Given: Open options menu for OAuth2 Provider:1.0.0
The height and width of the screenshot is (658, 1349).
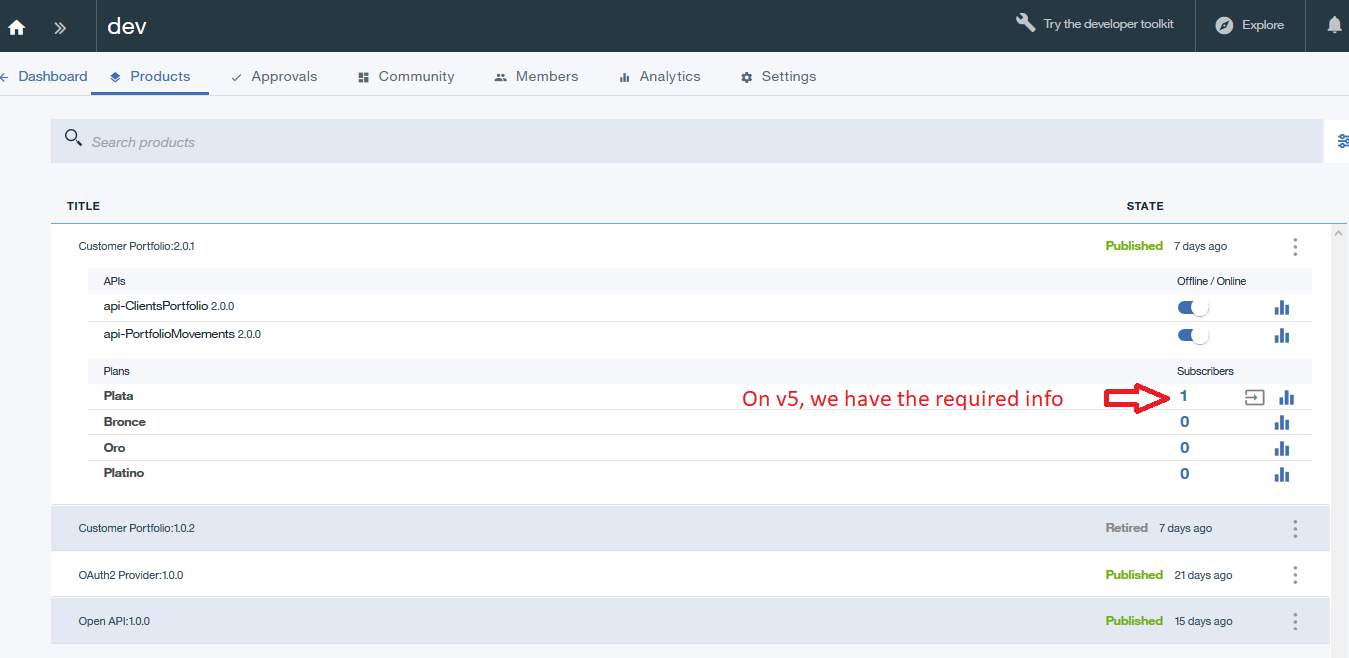Looking at the screenshot, I should [x=1295, y=575].
